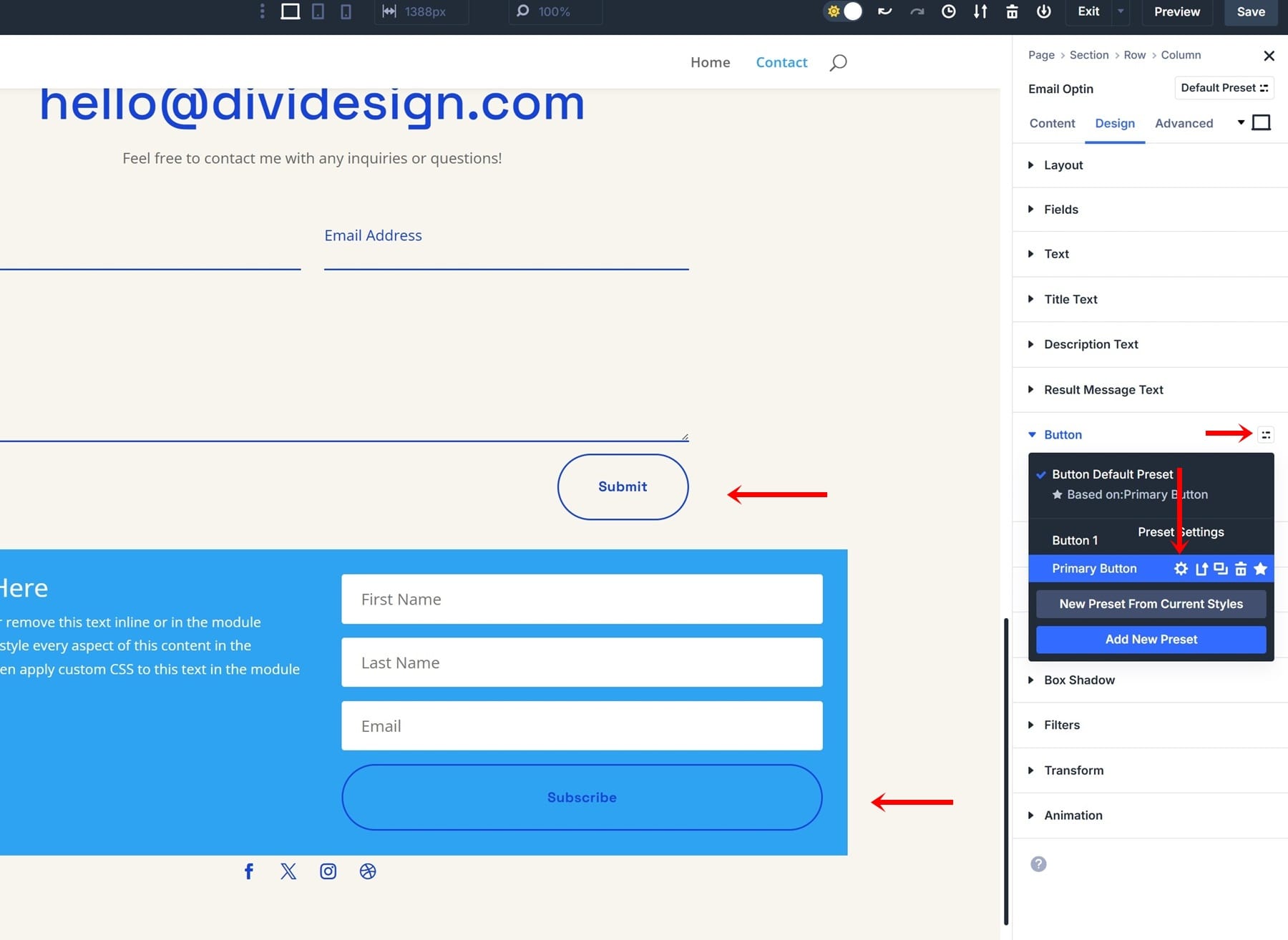Open the Home menu link
The width and height of the screenshot is (1288, 940).
[x=710, y=62]
